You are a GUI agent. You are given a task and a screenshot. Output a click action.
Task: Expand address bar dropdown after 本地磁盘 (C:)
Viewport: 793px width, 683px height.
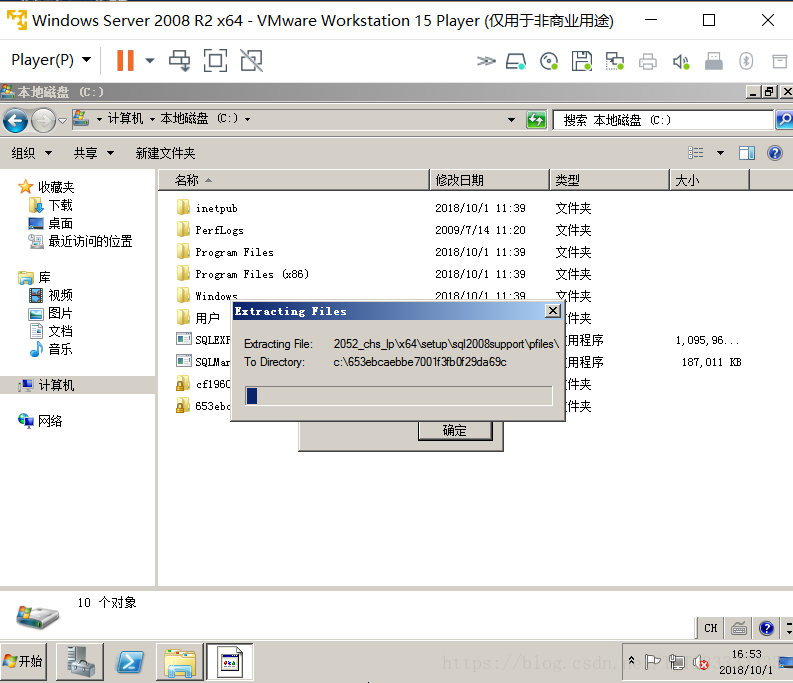248,119
